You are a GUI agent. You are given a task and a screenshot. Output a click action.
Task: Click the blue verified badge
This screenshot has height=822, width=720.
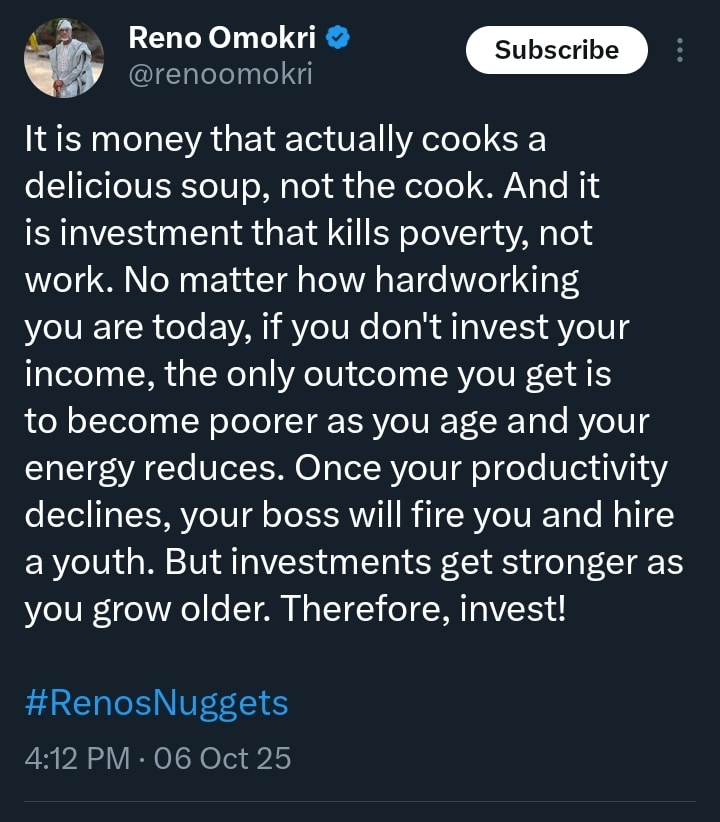pos(339,39)
